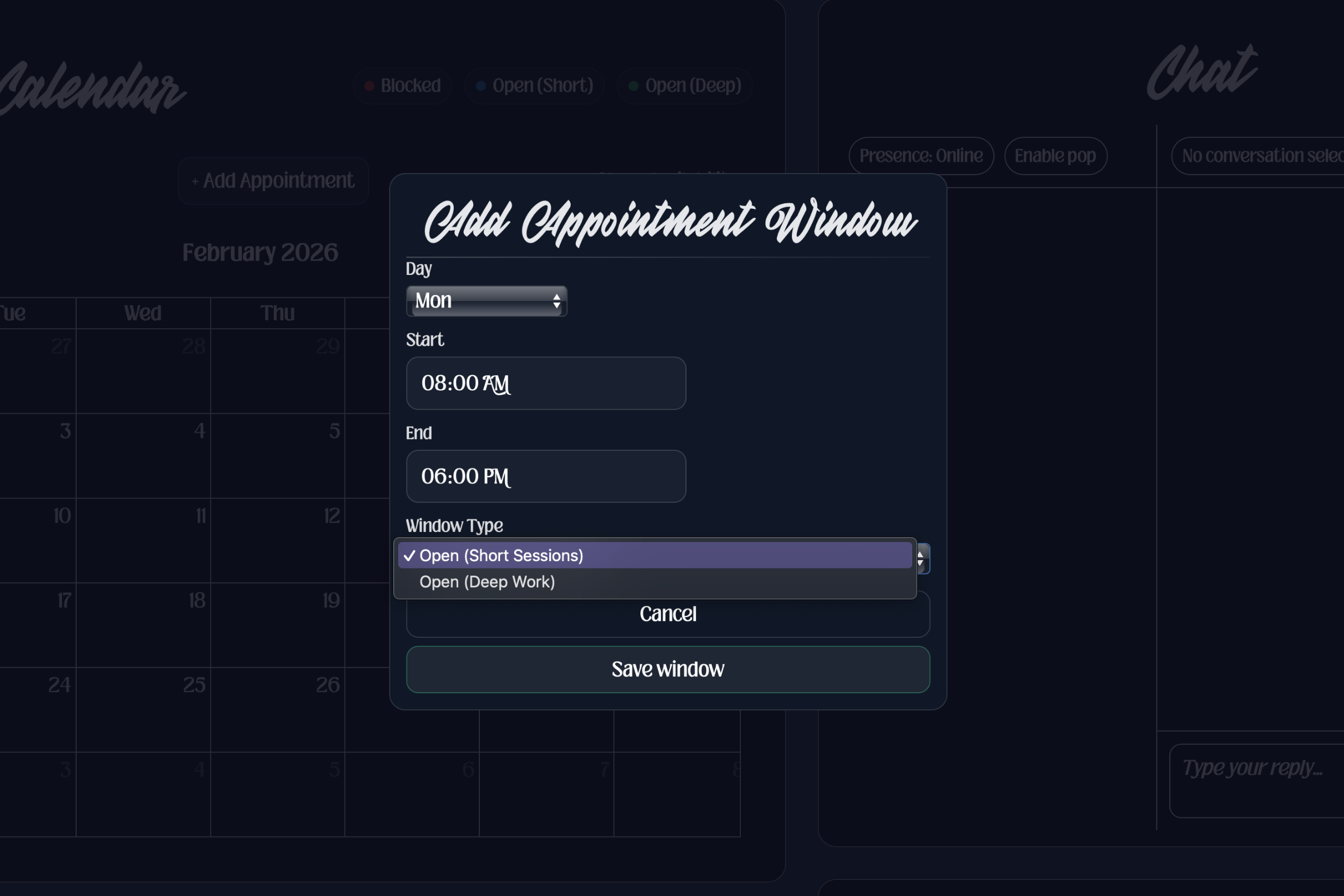This screenshot has height=896, width=1344.
Task: Click Window Type select arrows
Action: pyautogui.click(x=921, y=559)
